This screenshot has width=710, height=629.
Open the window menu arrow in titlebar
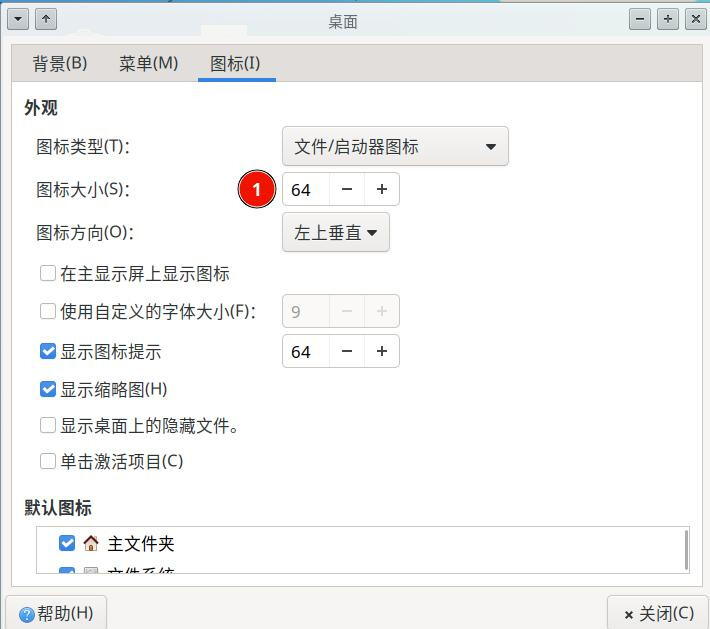(x=18, y=19)
